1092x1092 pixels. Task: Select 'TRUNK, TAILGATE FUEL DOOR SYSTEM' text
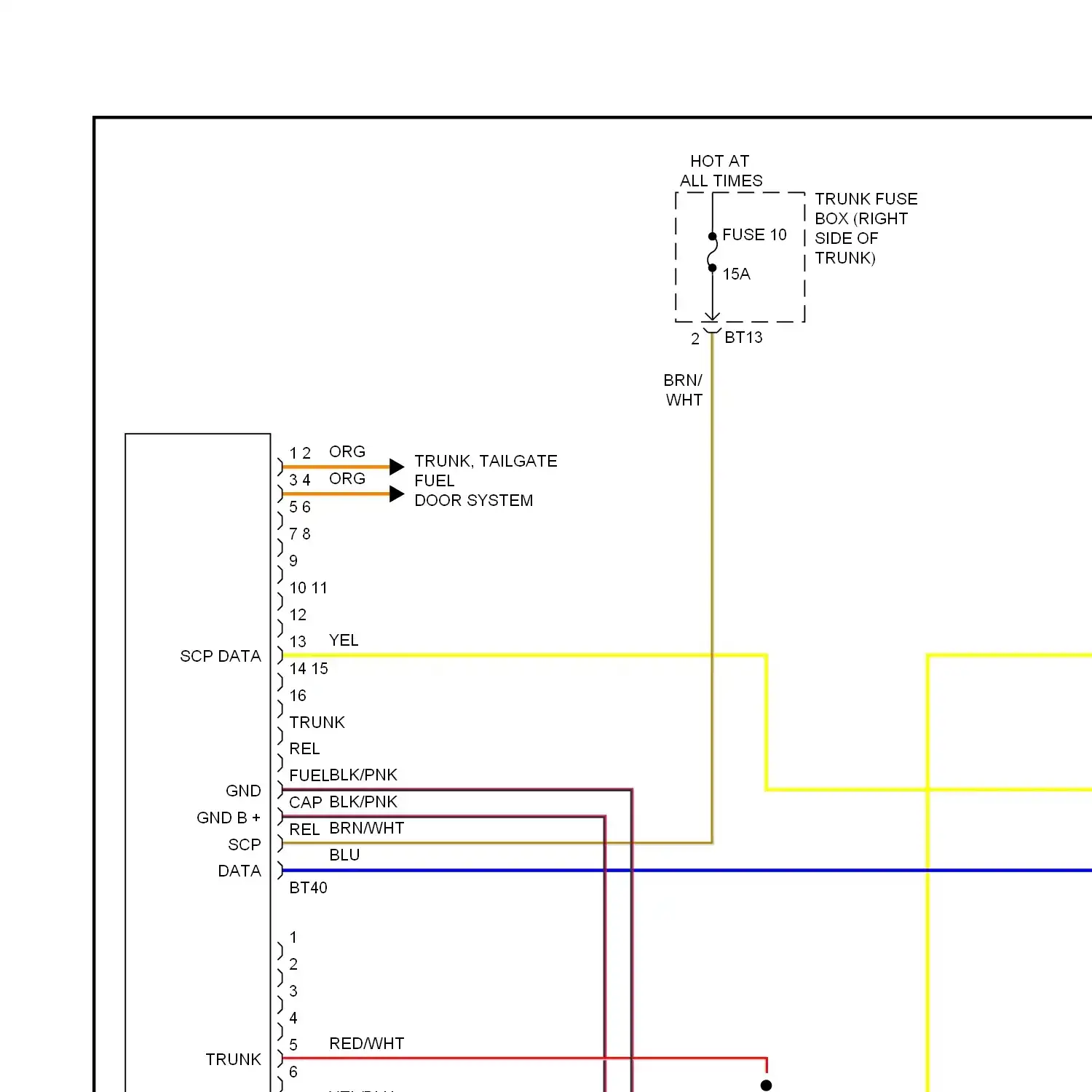pyautogui.click(x=486, y=480)
